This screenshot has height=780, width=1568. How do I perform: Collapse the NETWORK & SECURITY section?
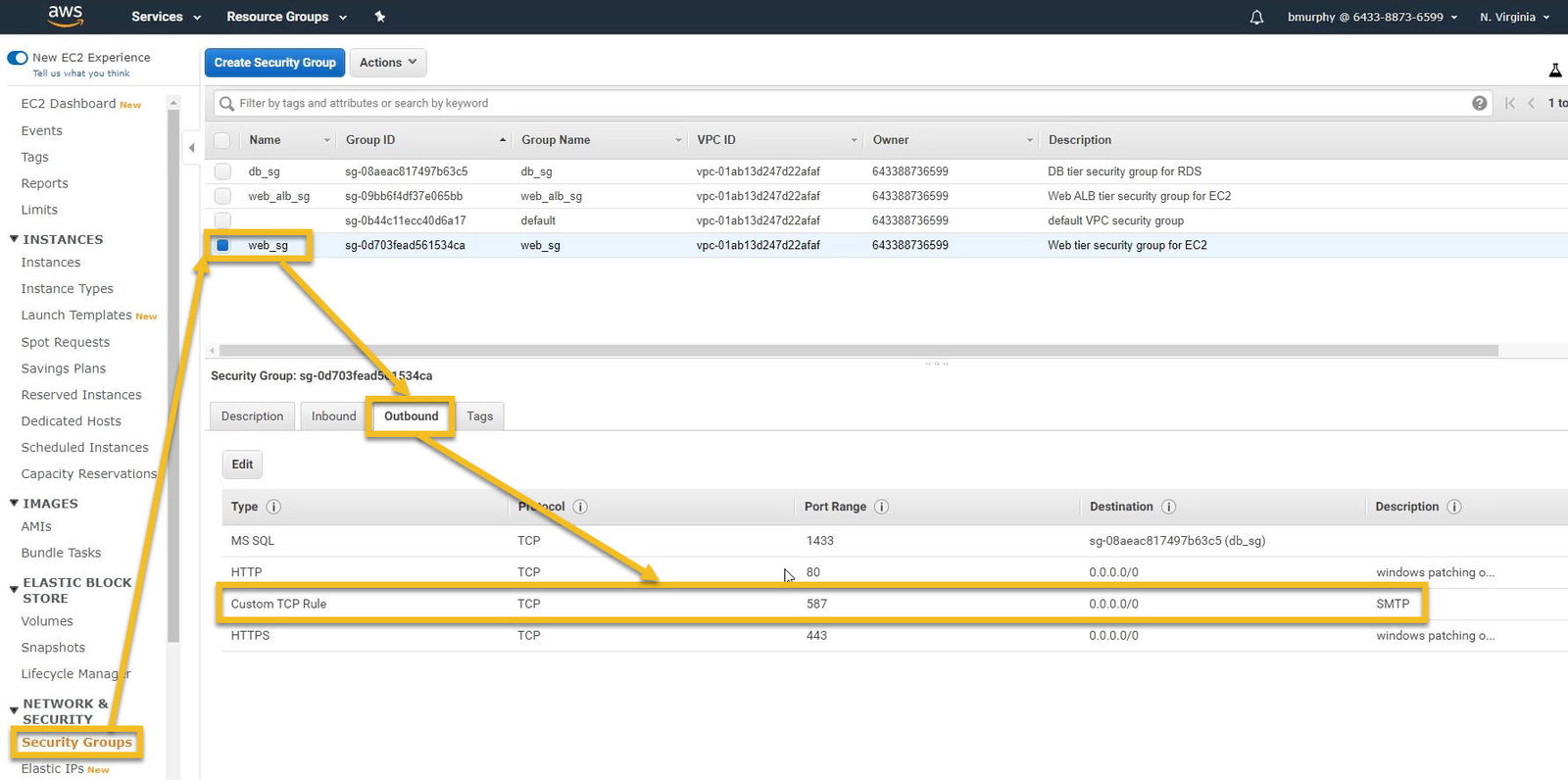[14, 710]
